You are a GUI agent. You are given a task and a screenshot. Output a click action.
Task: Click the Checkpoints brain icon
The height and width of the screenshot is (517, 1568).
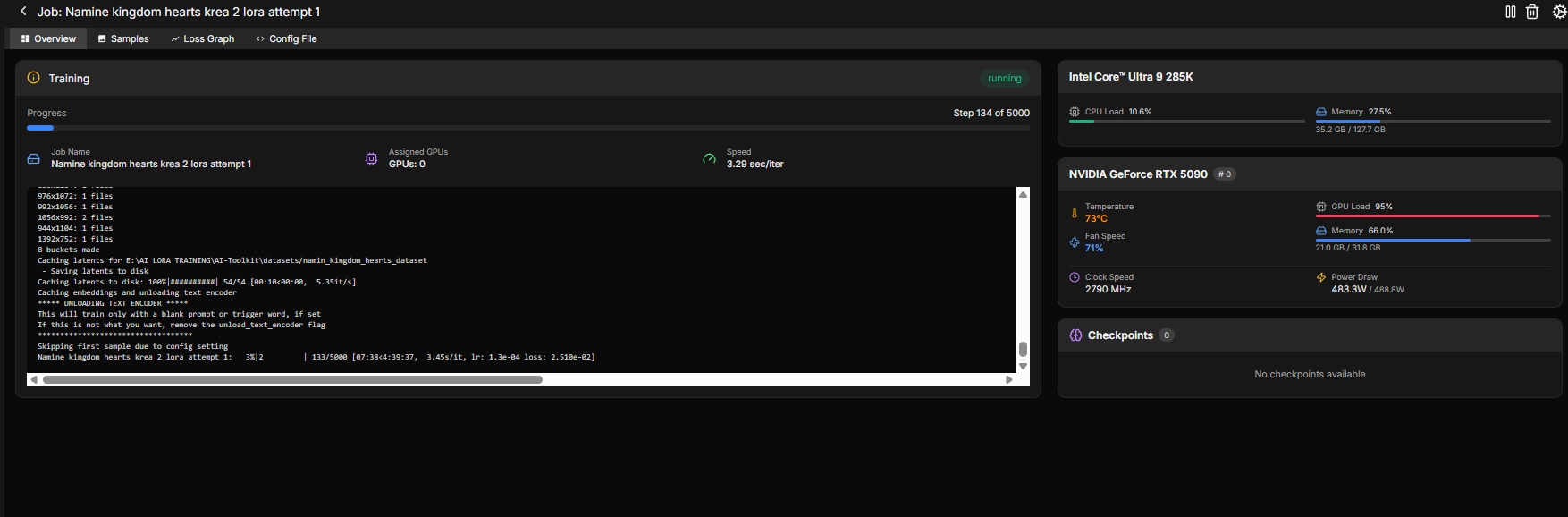tap(1076, 335)
